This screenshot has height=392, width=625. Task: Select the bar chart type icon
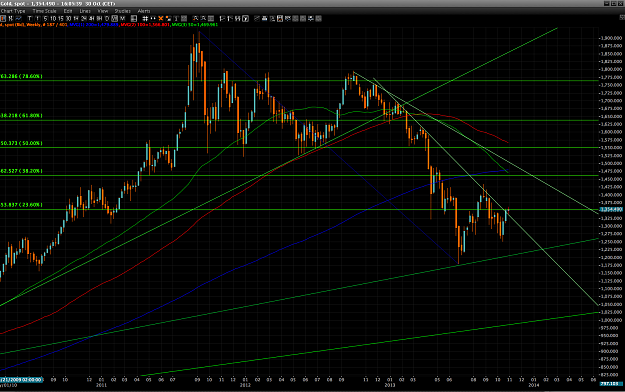tap(11, 18)
